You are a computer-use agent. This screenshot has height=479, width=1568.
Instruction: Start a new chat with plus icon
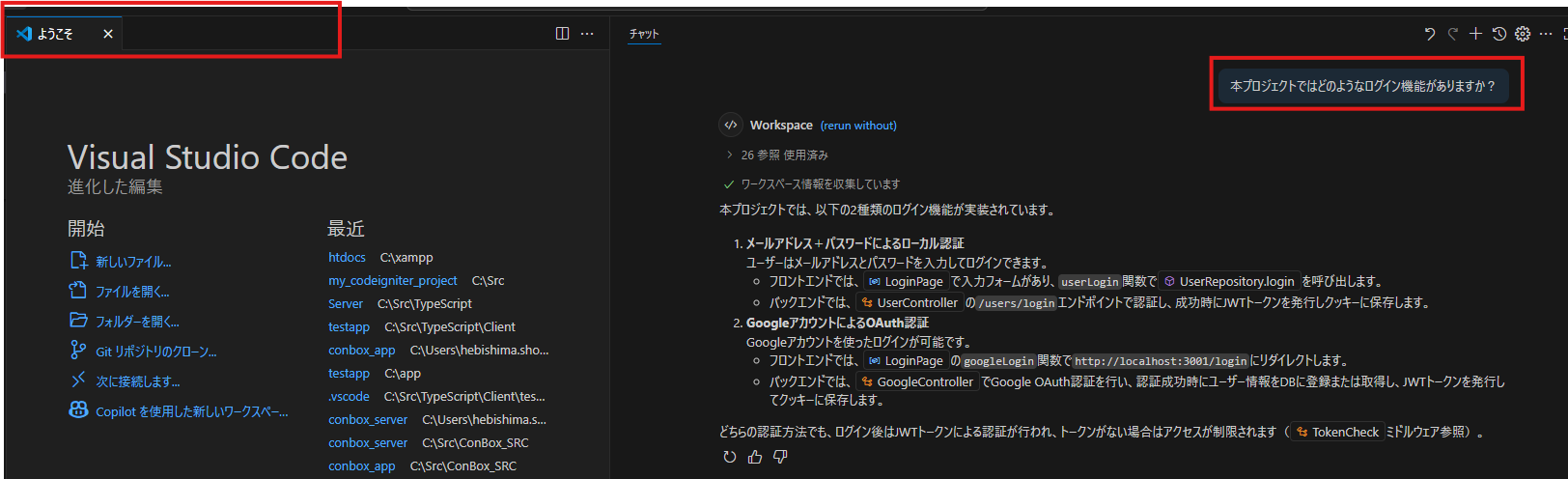(x=1475, y=34)
